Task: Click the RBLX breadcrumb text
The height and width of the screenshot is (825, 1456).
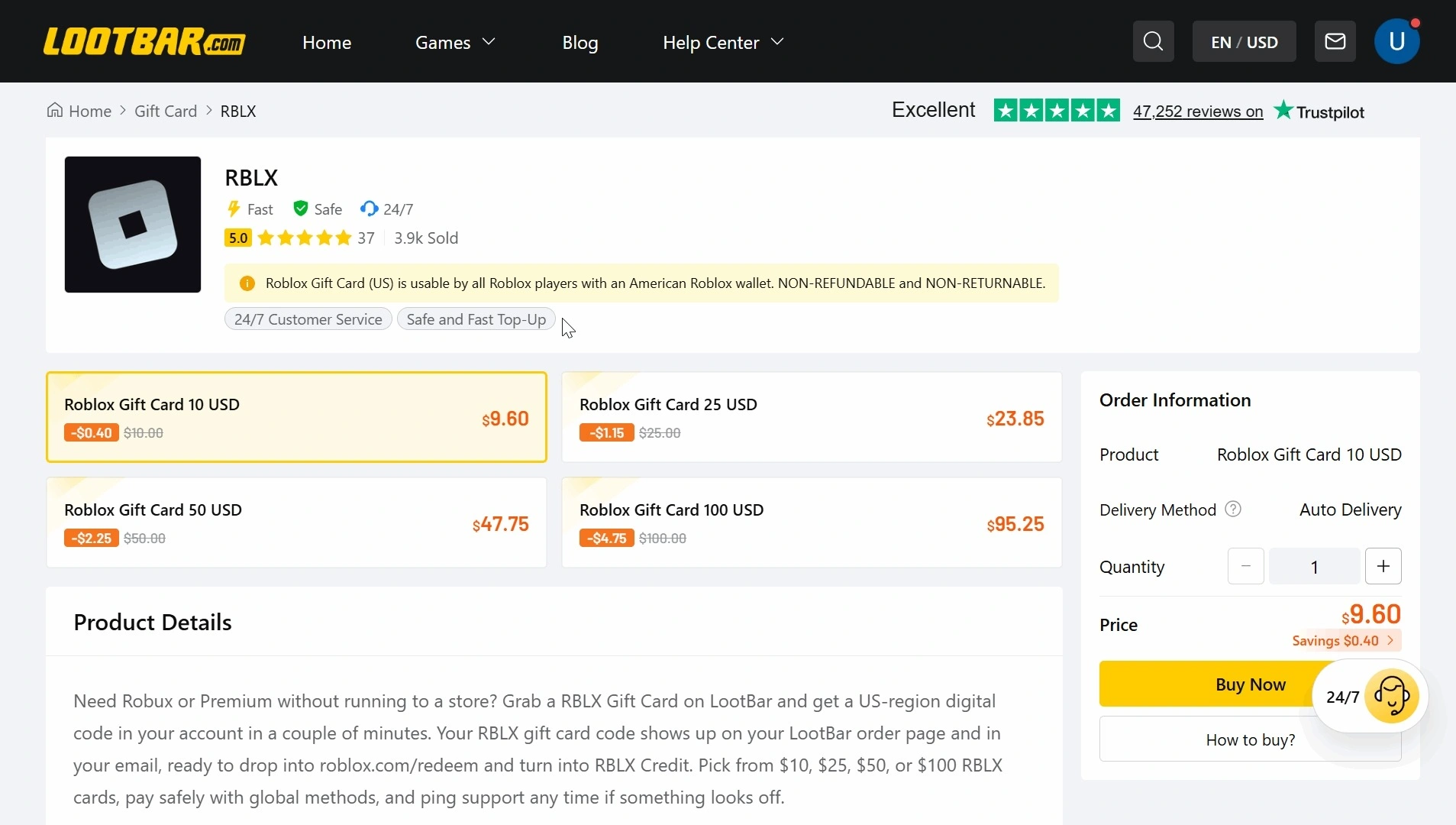Action: pos(238,111)
